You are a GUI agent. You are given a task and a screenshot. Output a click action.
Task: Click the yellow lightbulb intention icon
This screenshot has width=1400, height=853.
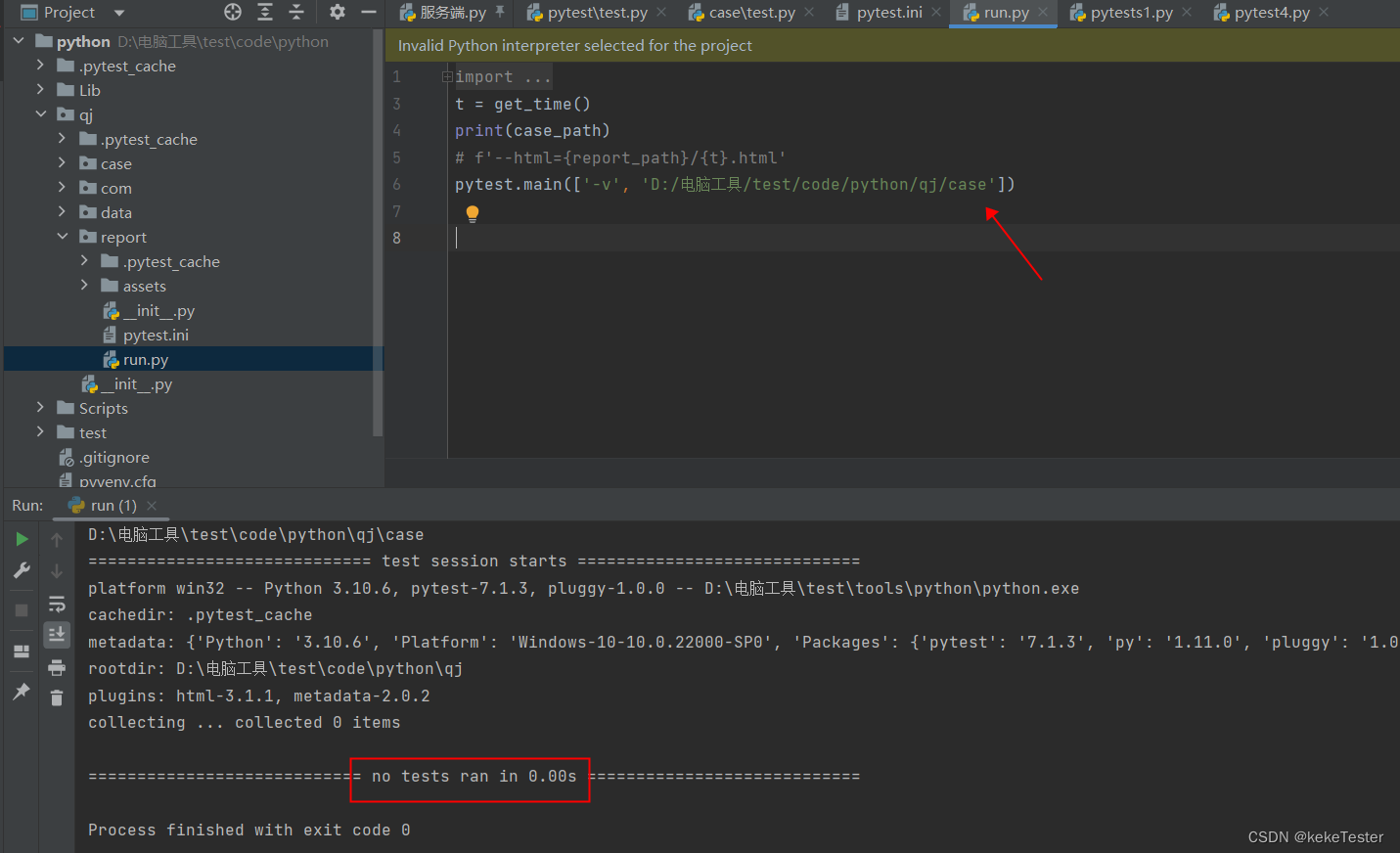tap(473, 213)
